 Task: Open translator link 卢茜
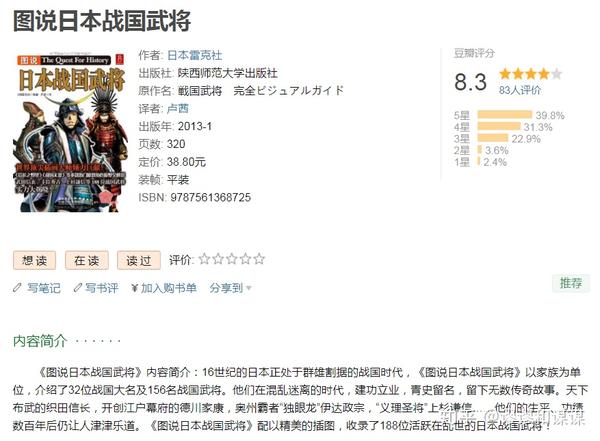tap(178, 109)
